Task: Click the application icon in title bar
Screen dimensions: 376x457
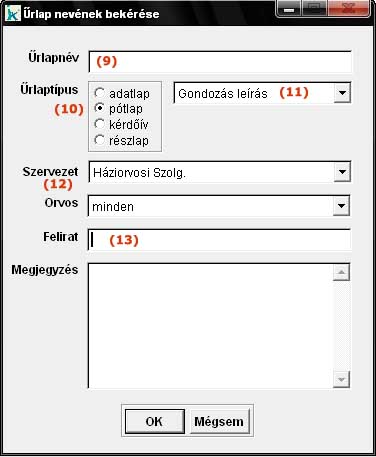Action: (x=13, y=14)
